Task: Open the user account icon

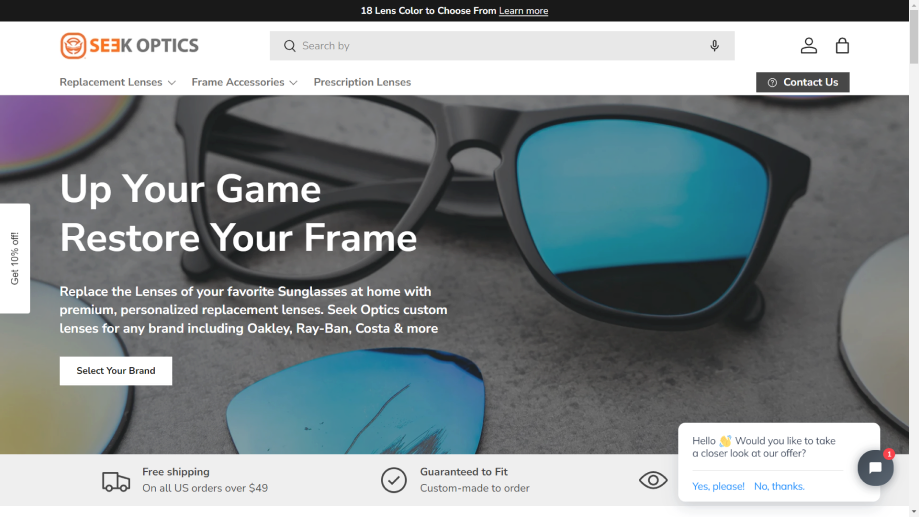Action: (808, 46)
